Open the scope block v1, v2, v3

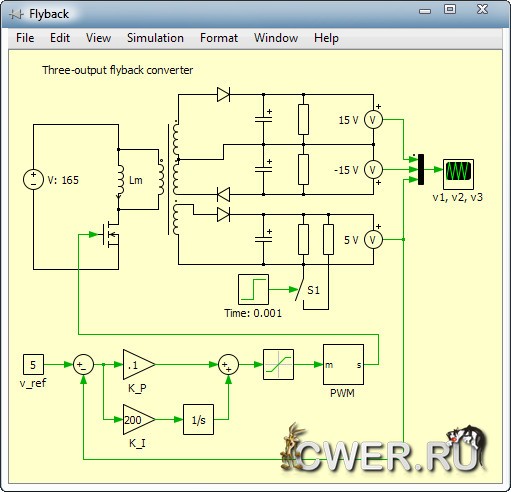(458, 174)
